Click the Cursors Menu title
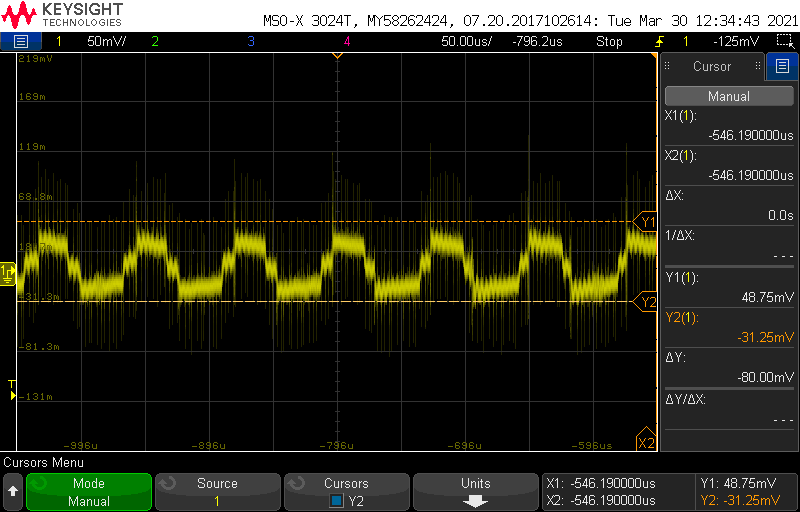 [x=43, y=463]
